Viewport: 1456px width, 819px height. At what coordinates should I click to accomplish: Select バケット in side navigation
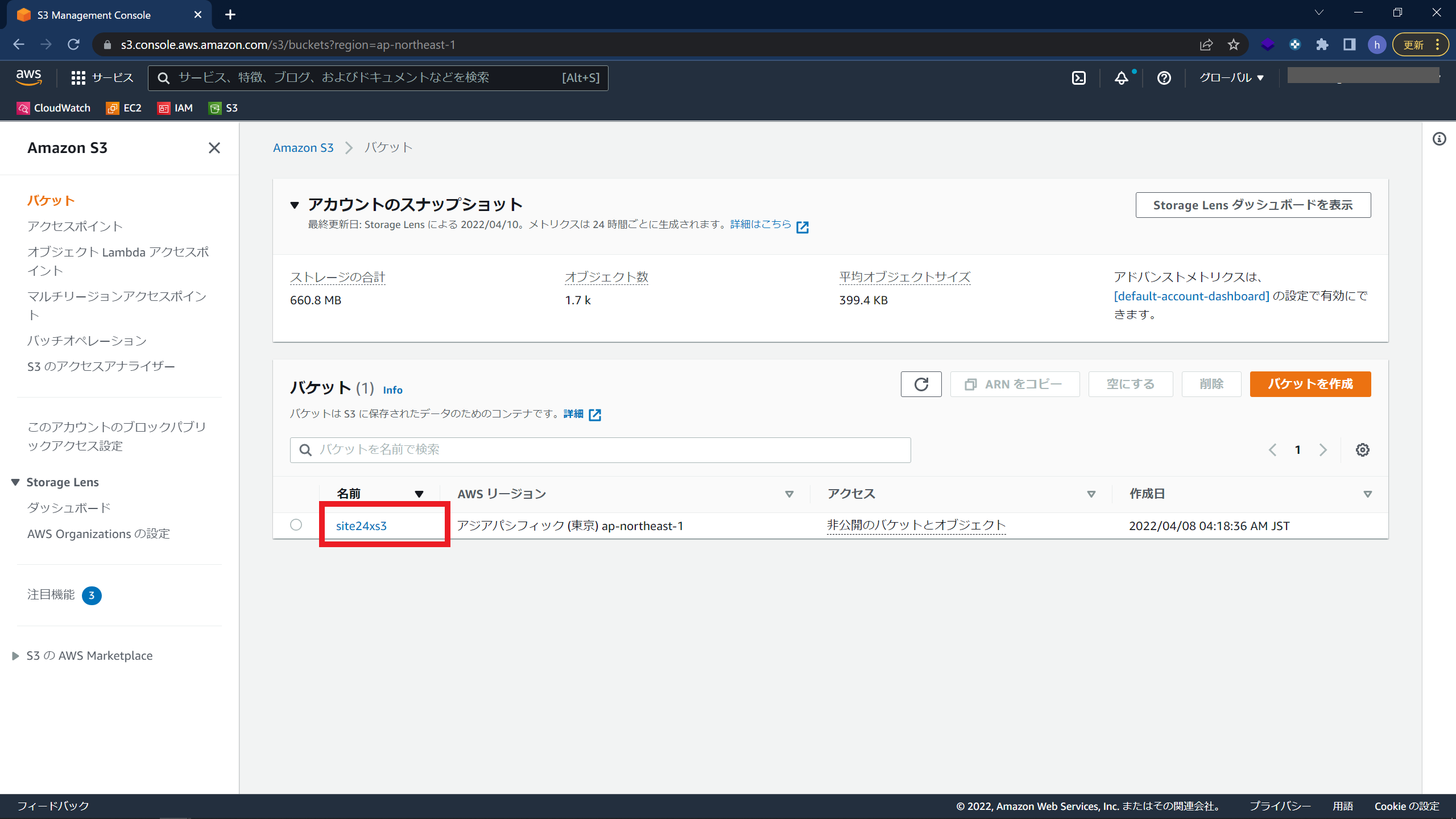51,200
